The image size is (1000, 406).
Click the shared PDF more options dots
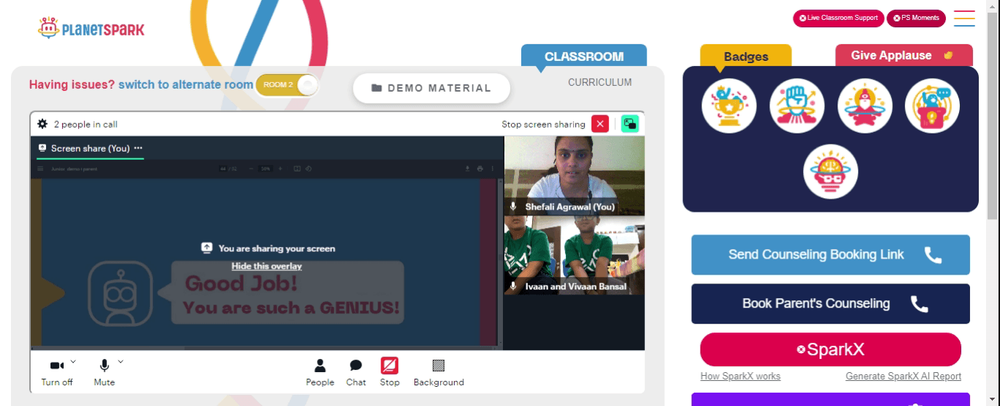click(x=492, y=169)
